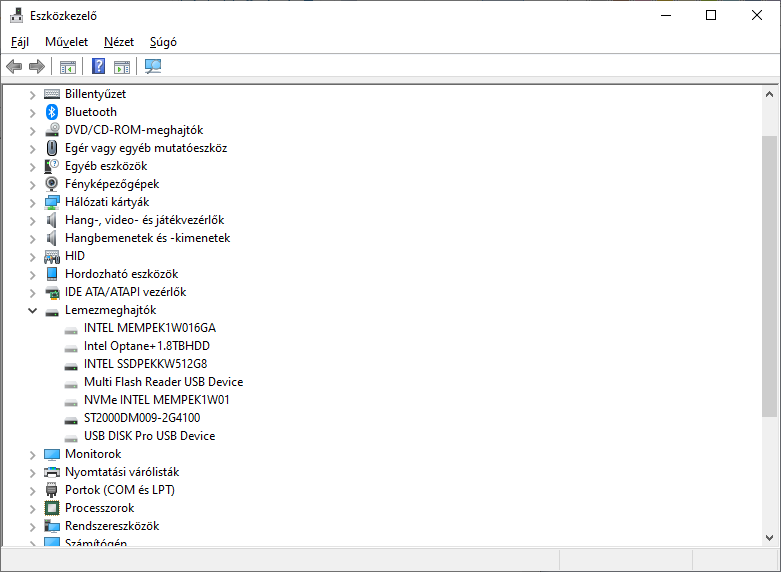Toggle the console tree pane toolbar icon

68,66
